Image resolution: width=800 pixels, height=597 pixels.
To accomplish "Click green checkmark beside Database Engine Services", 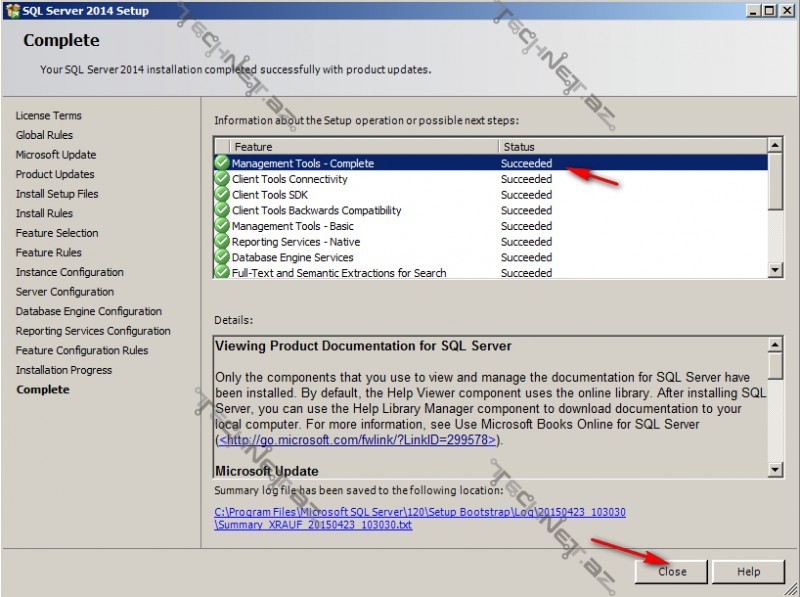I will coord(222,258).
